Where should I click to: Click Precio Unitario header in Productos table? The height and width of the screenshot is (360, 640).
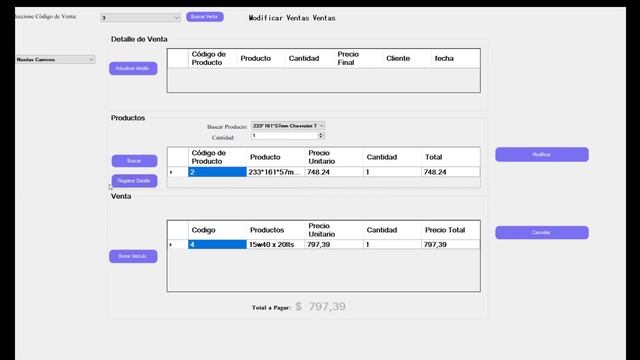pos(334,157)
